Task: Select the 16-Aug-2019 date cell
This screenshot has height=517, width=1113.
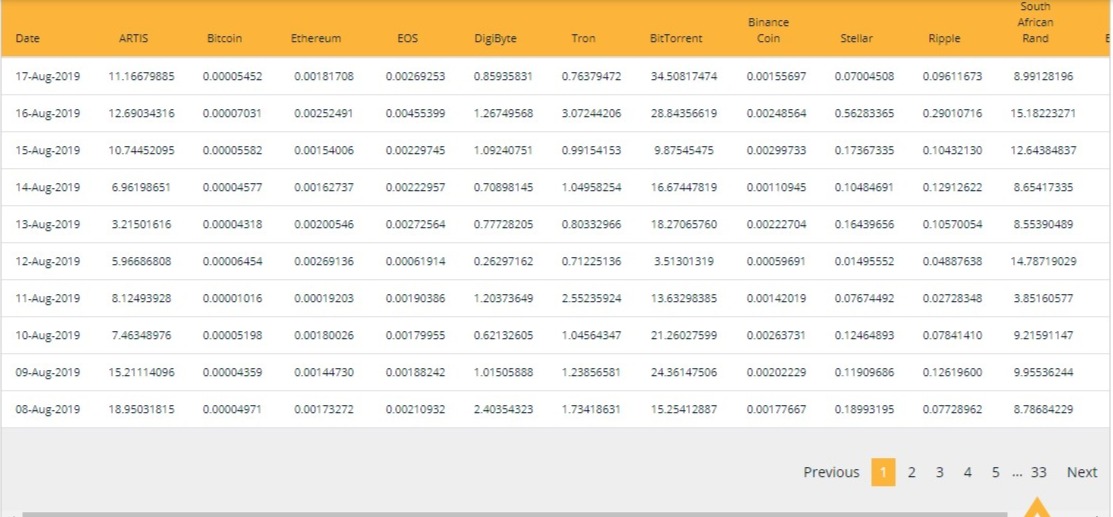Action: click(x=48, y=113)
